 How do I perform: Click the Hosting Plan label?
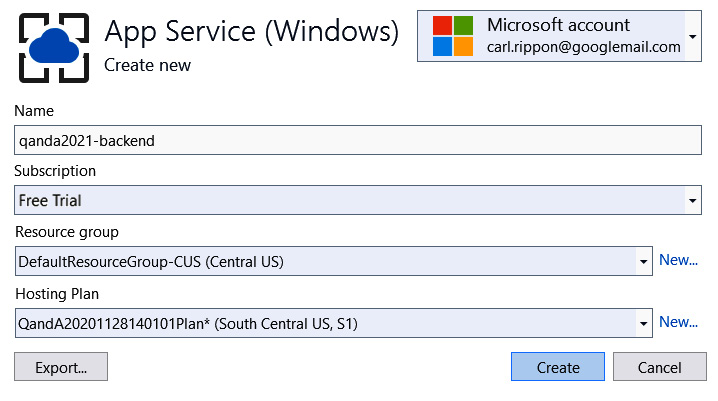coord(57,294)
